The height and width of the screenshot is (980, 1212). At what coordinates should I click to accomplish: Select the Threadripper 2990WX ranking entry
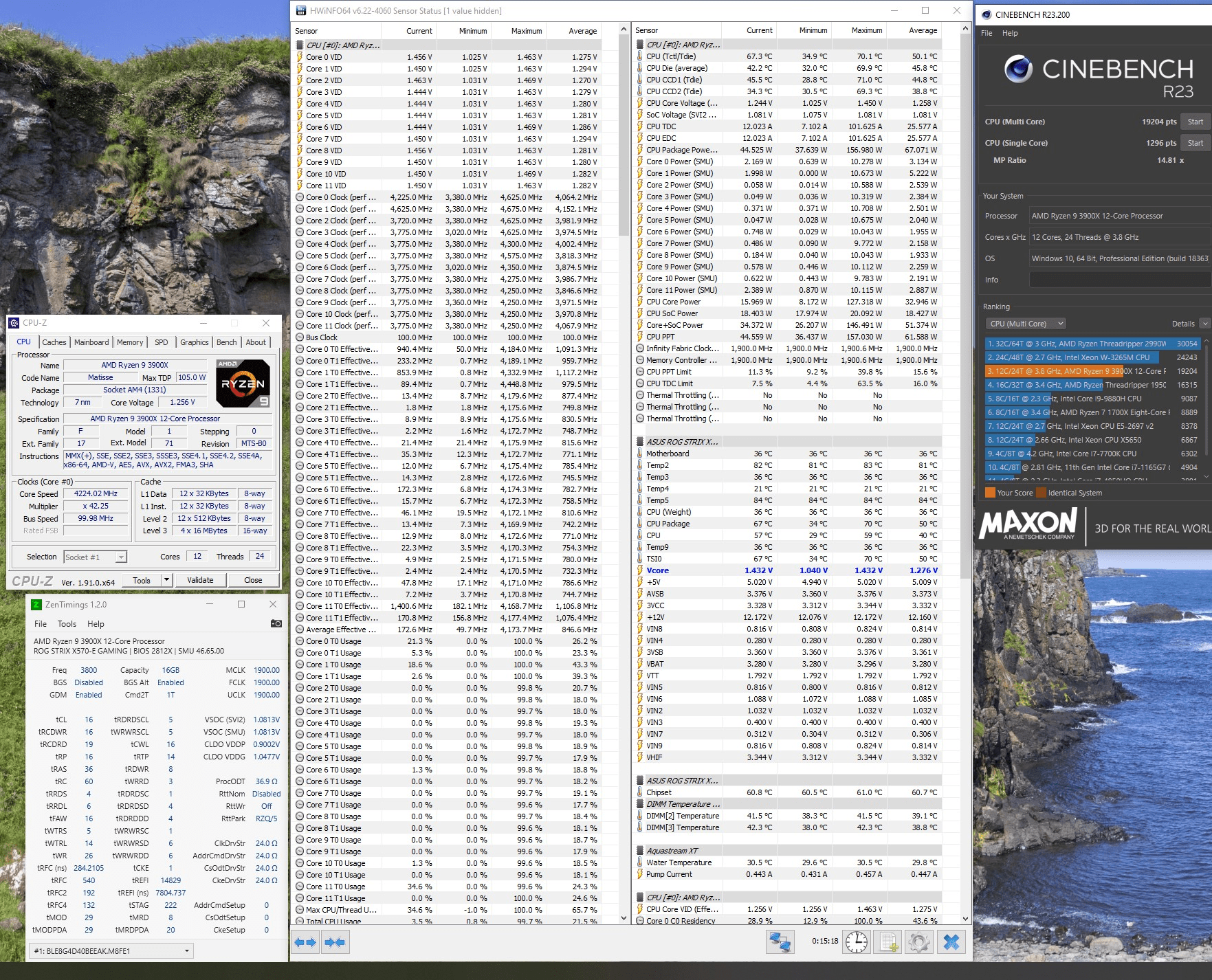1093,344
